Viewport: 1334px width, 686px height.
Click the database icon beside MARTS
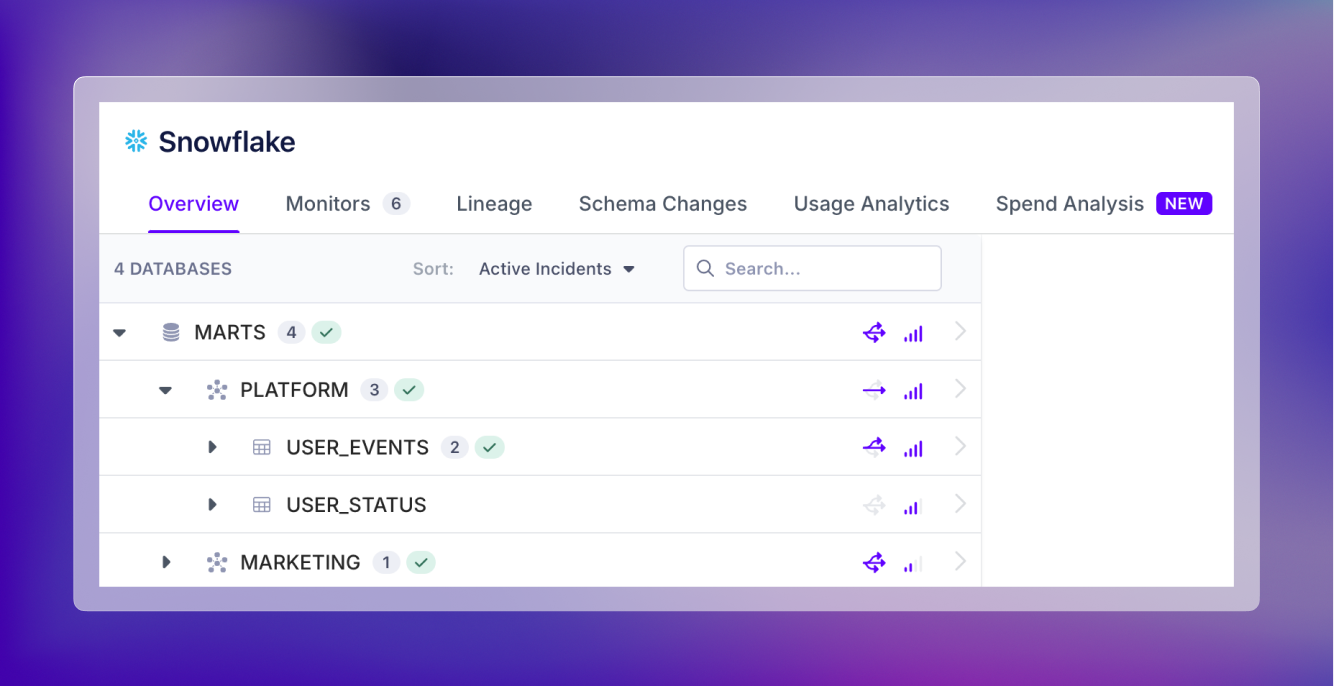(x=169, y=331)
